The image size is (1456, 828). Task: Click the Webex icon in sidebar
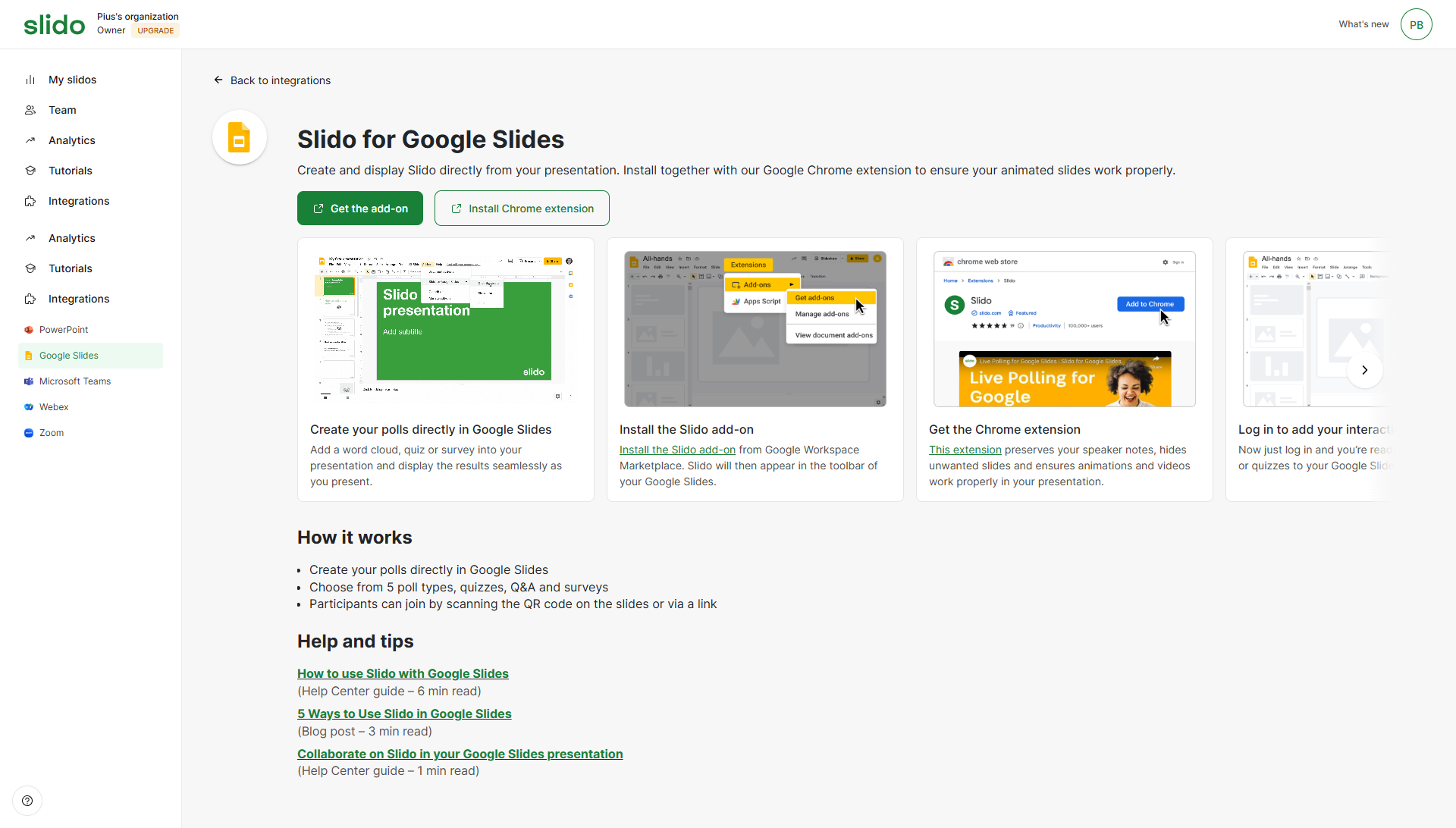point(29,407)
